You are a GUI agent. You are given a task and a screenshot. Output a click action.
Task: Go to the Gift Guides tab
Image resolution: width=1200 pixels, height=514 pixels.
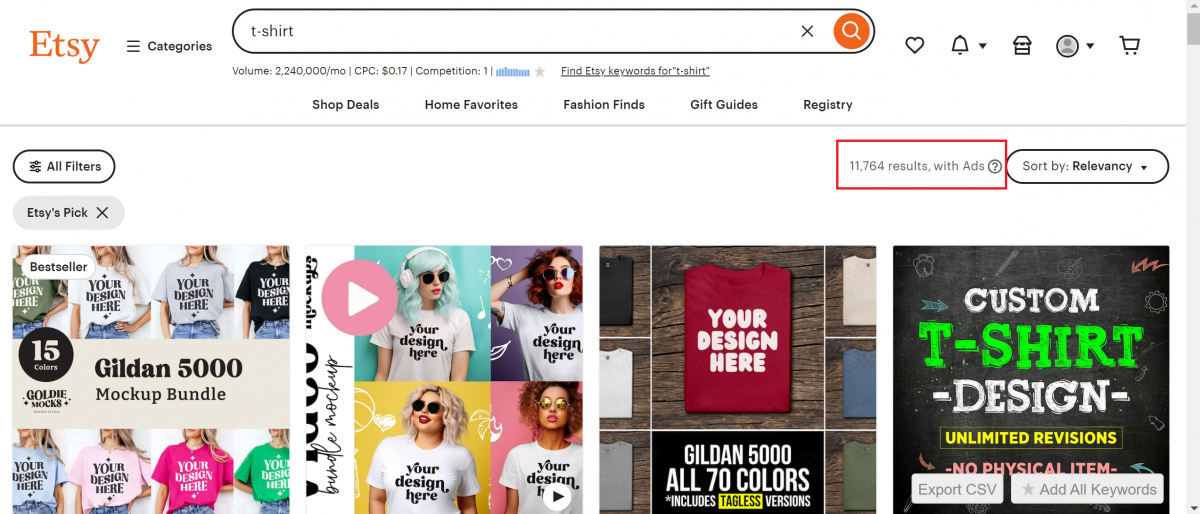tap(724, 104)
